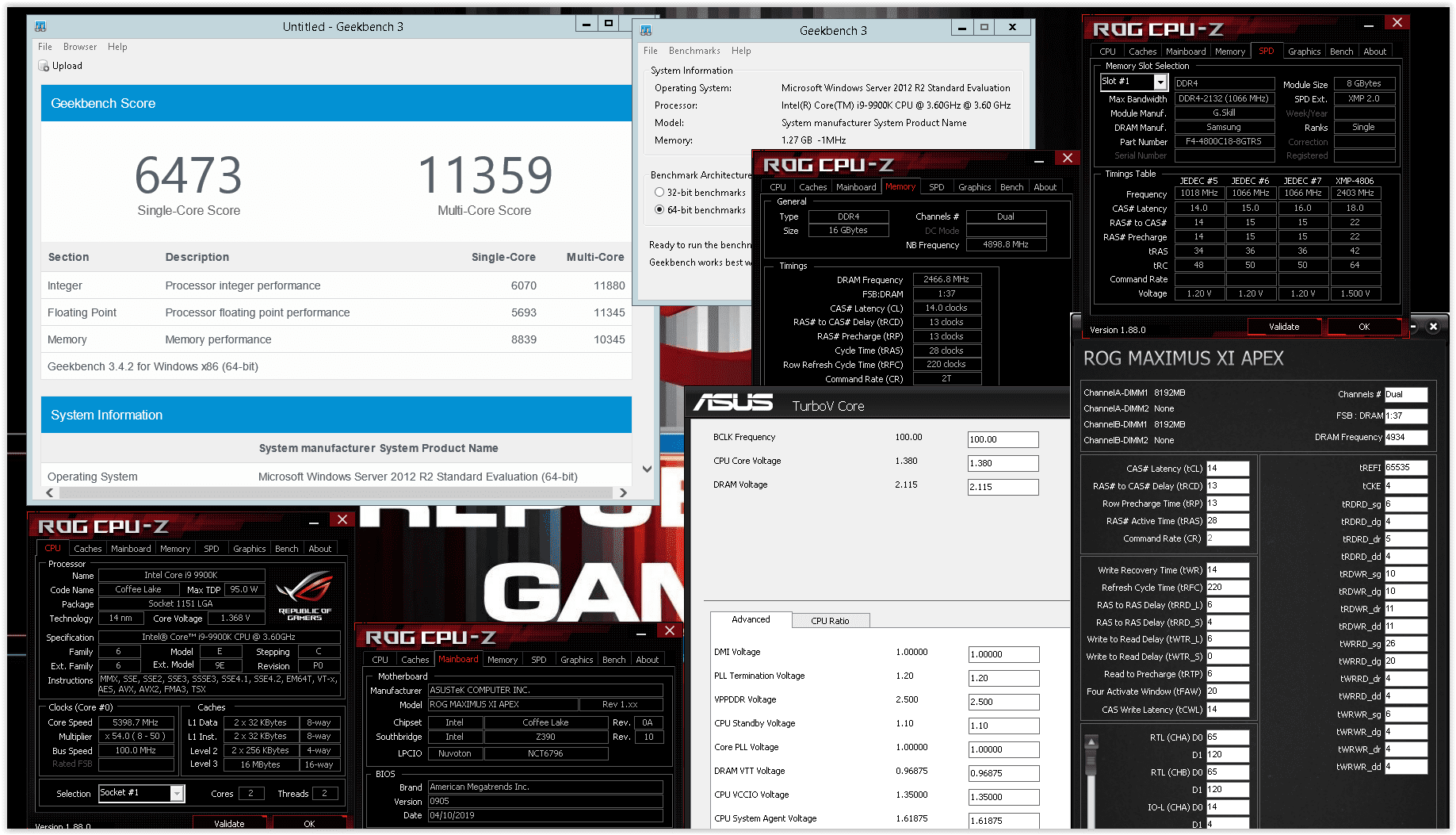Screen dimensions: 1456x835
Task: Click the scroll-left arrow under the Geekbench results
Action: [50, 492]
